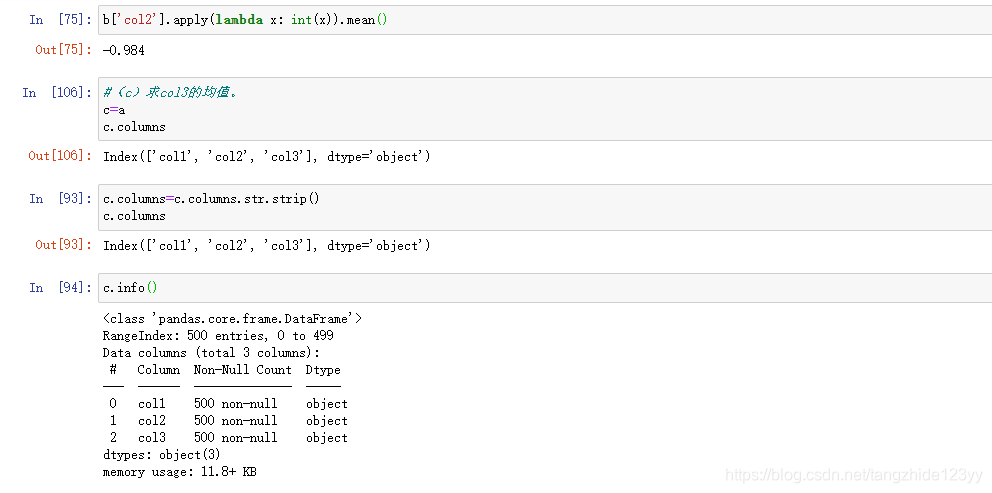Click the c.columns.str.strip() code line
Image resolution: width=992 pixels, height=493 pixels.
tap(211, 199)
